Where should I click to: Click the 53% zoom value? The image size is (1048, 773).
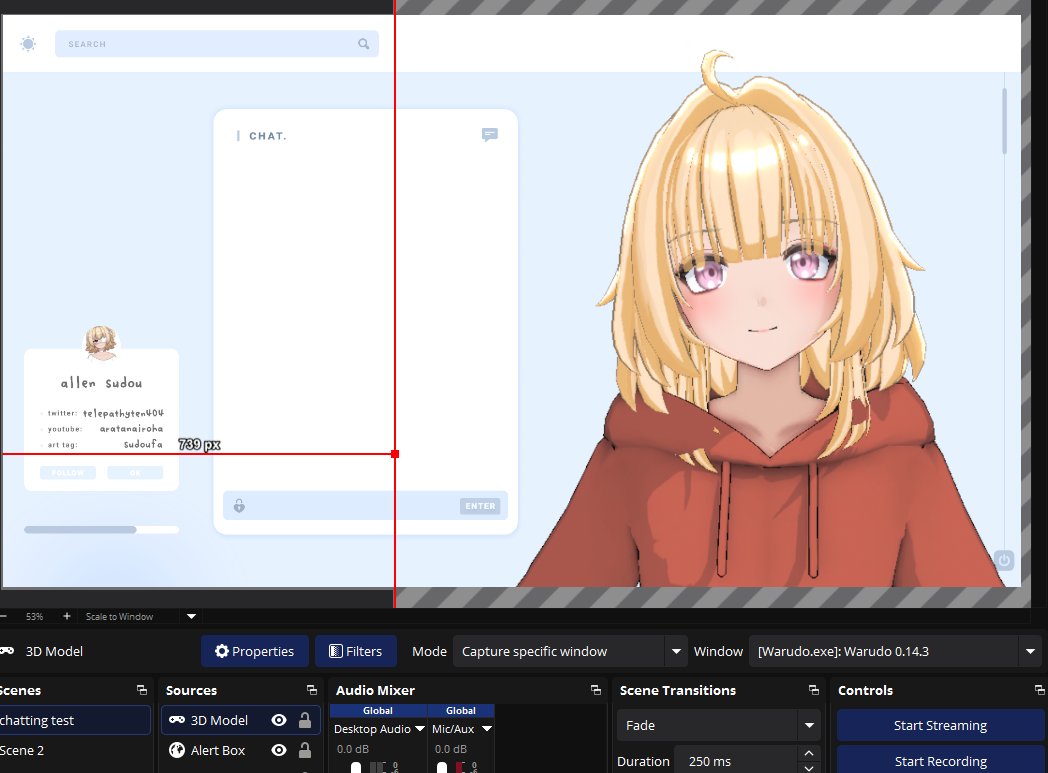click(34, 616)
